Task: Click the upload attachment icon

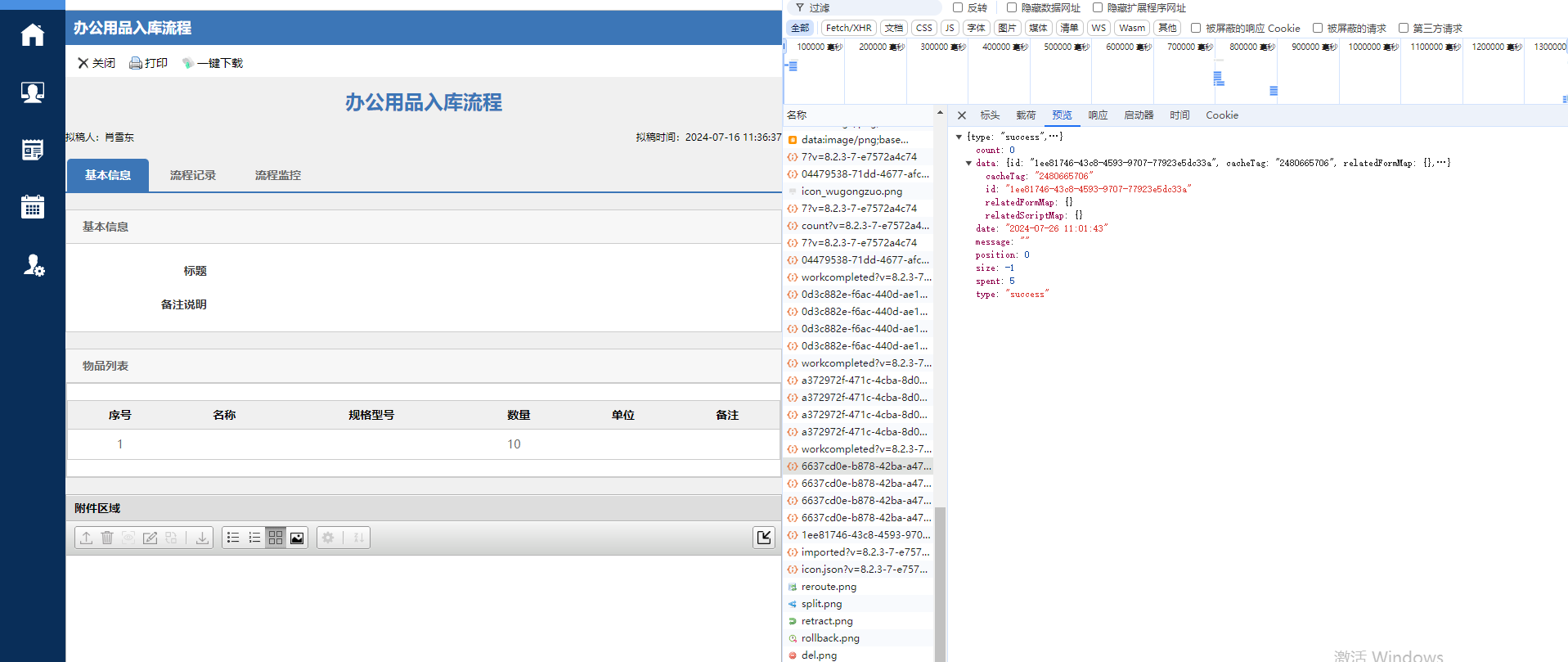Action: coord(86,538)
